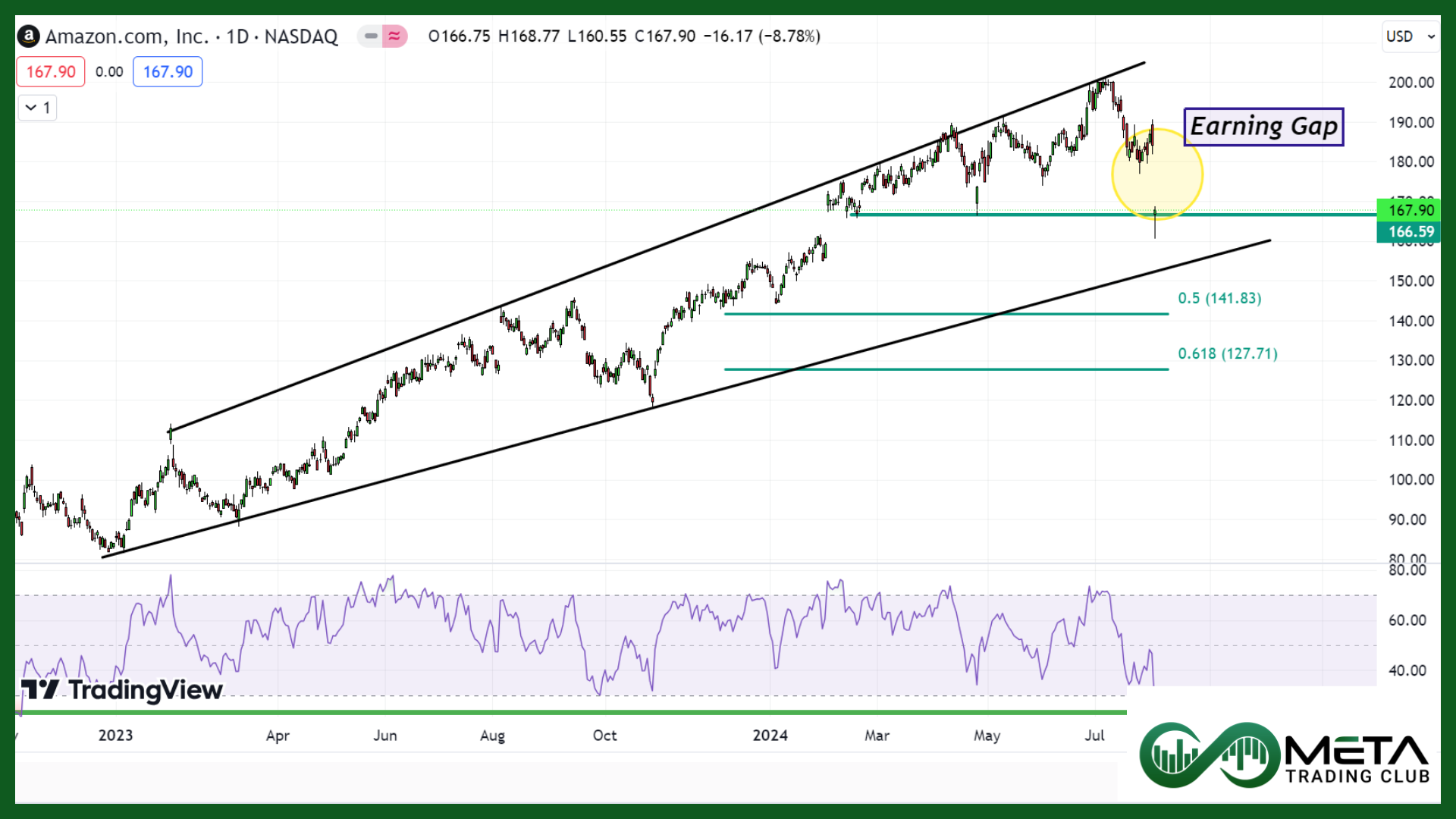Open the Amazon.com, Inc. symbol title
The image size is (1456, 819).
coord(191,36)
